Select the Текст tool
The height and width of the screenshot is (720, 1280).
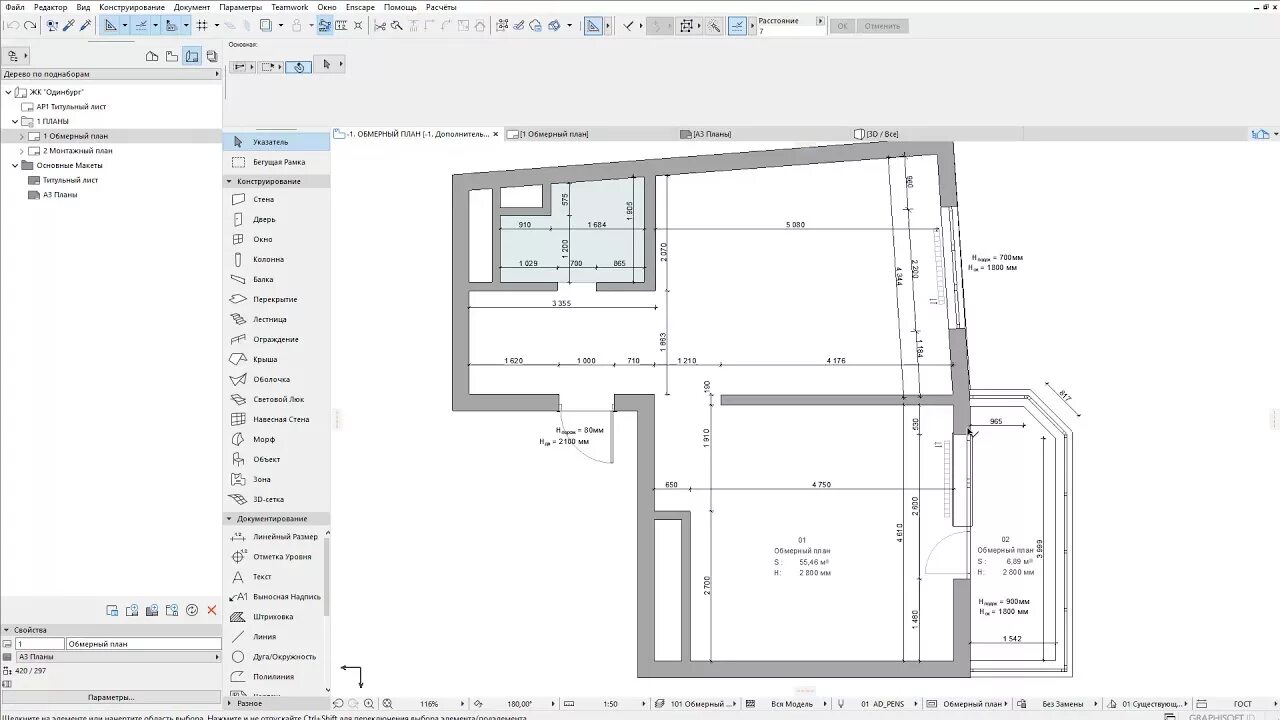[274, 577]
